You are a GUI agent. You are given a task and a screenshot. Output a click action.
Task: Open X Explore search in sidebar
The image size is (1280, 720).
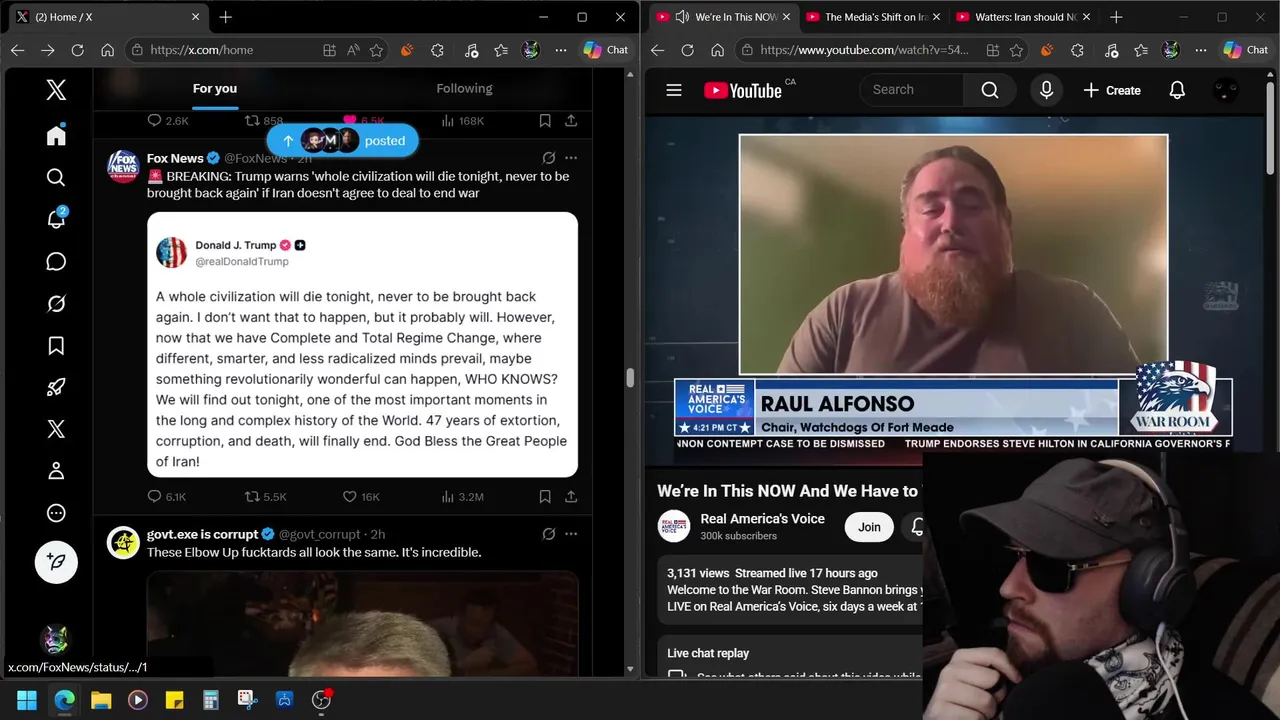56,178
